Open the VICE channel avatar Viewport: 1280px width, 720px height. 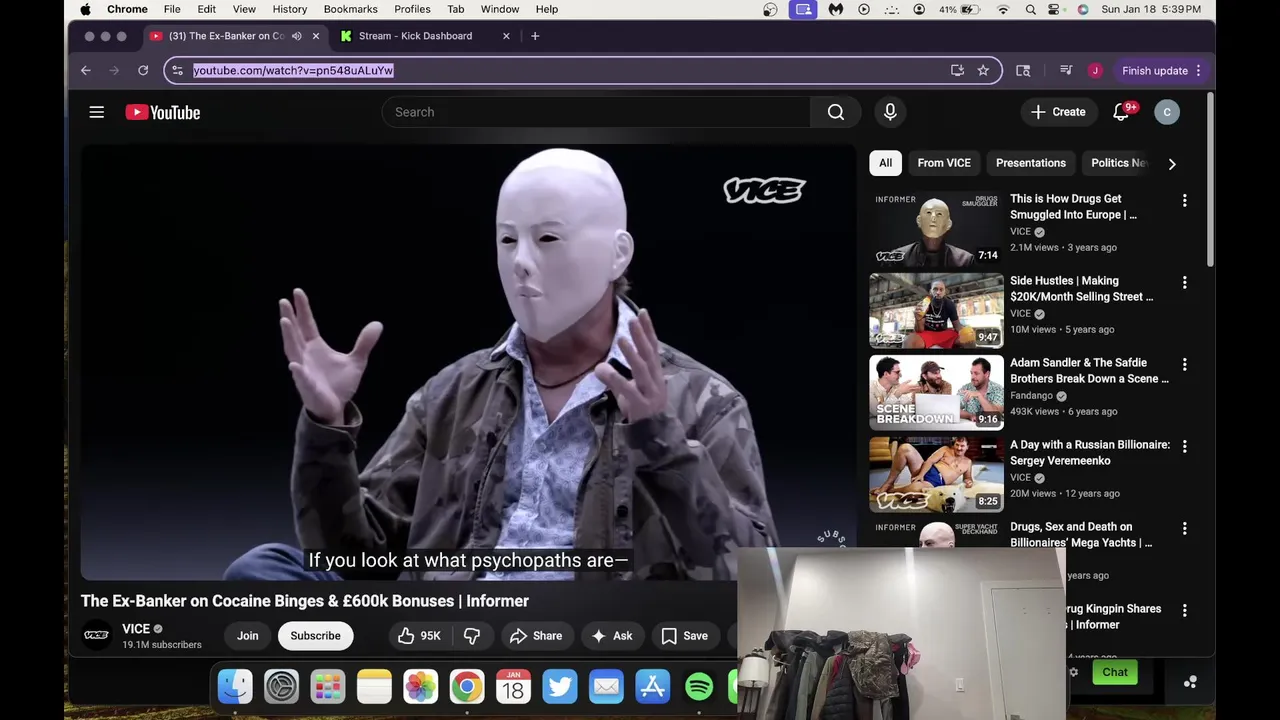97,635
